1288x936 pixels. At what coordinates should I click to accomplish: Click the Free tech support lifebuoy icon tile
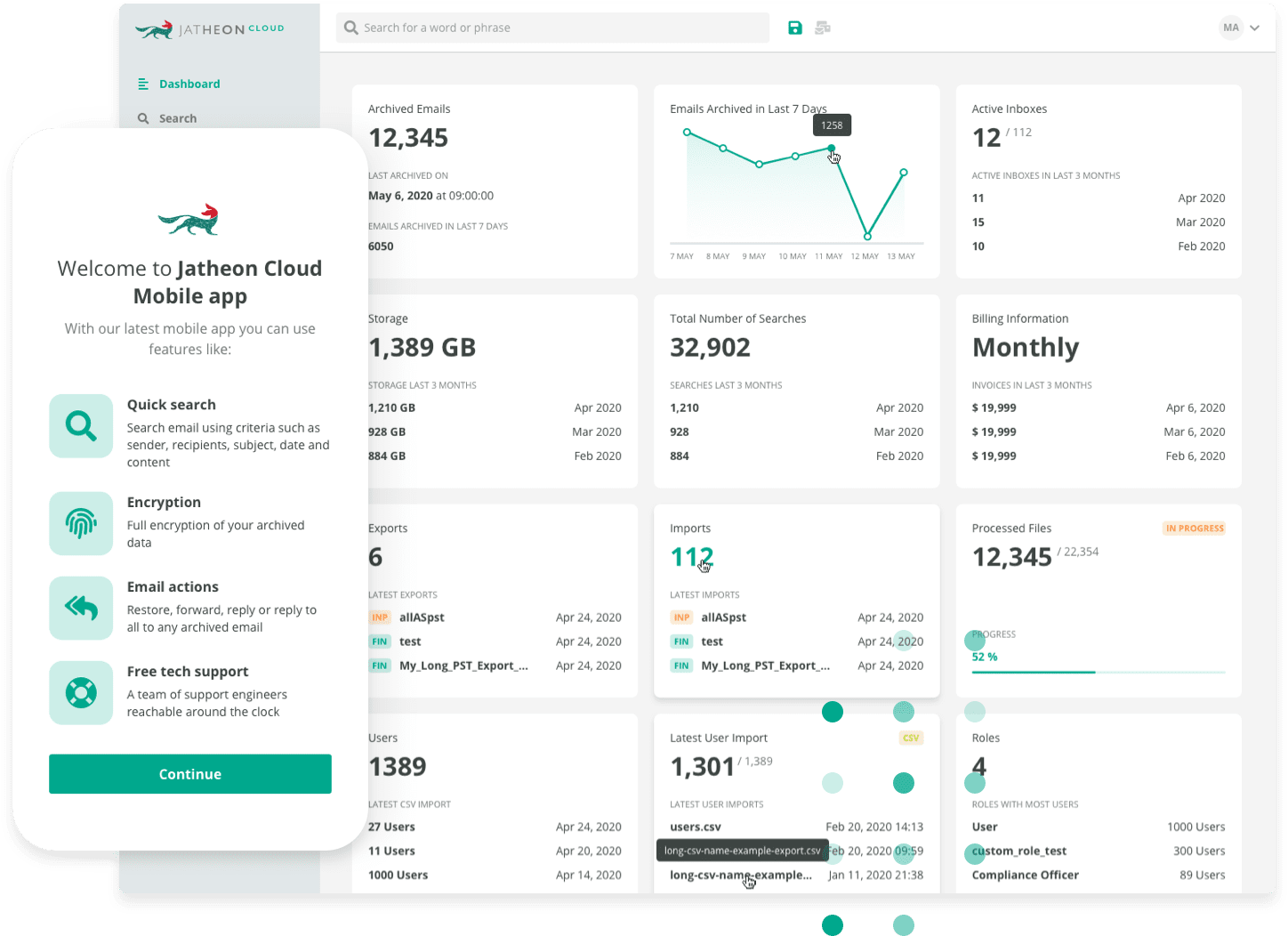pos(81,693)
